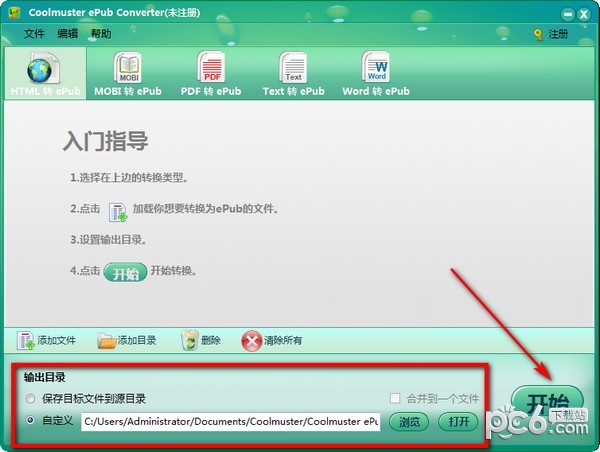Click the 删除 recycle bin icon
Viewport: 600px width, 452px height.
click(190, 340)
